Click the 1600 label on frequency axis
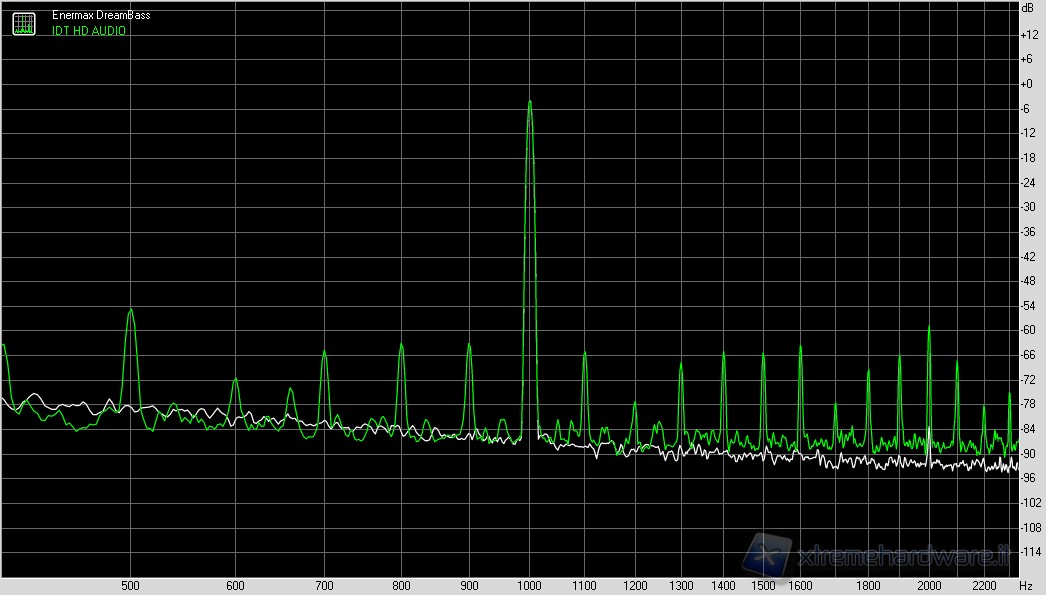1046x595 pixels. tap(800, 586)
